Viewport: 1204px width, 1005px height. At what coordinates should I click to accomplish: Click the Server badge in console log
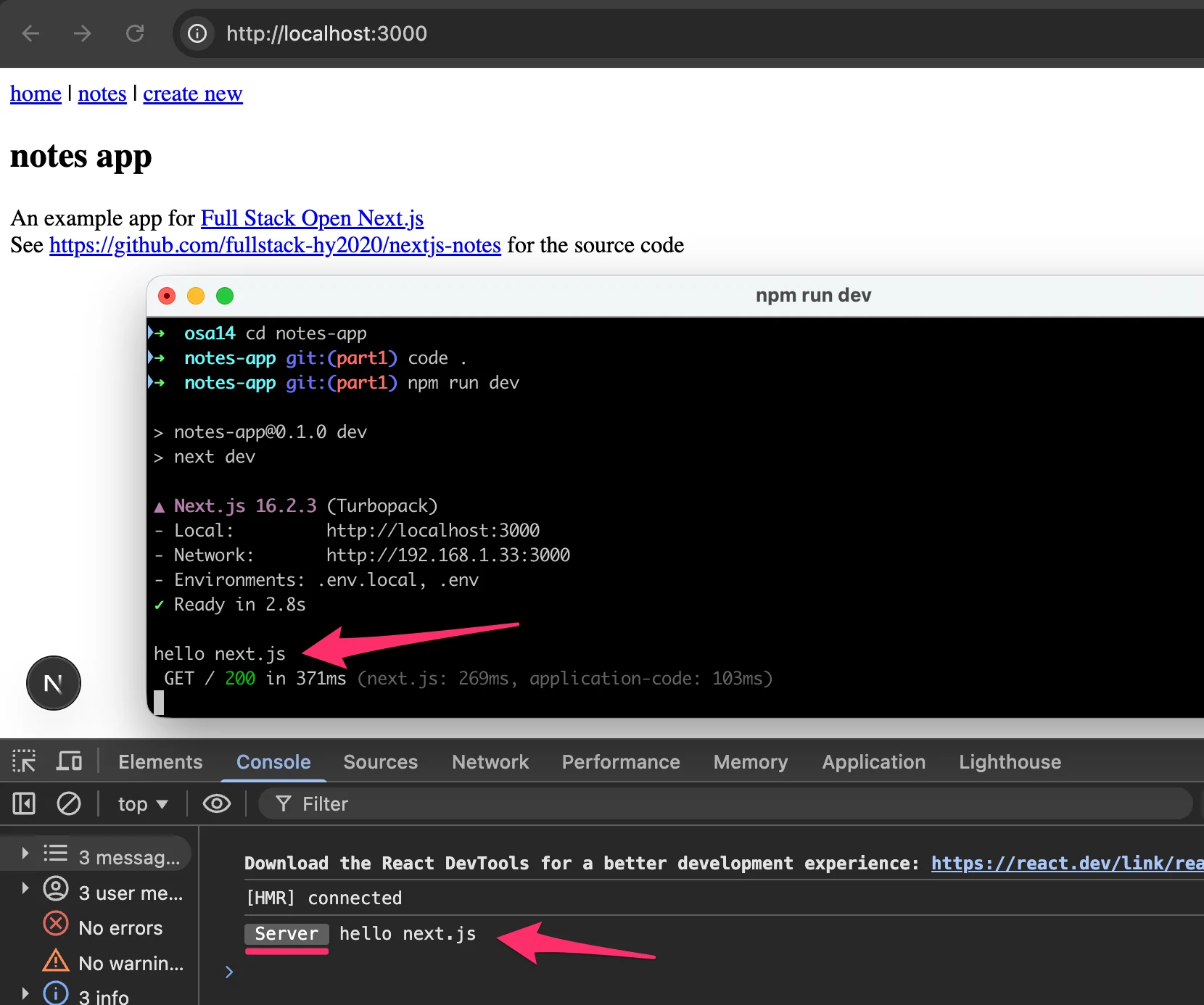[x=286, y=934]
